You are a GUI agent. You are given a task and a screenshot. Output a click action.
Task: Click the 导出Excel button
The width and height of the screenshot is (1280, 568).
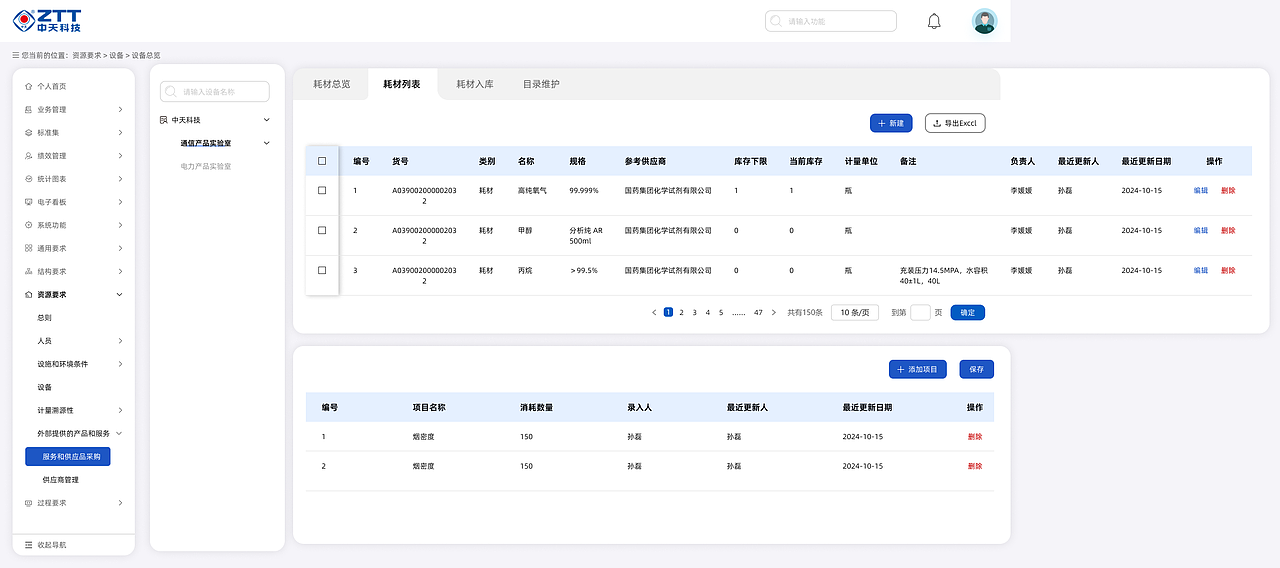click(x=955, y=123)
